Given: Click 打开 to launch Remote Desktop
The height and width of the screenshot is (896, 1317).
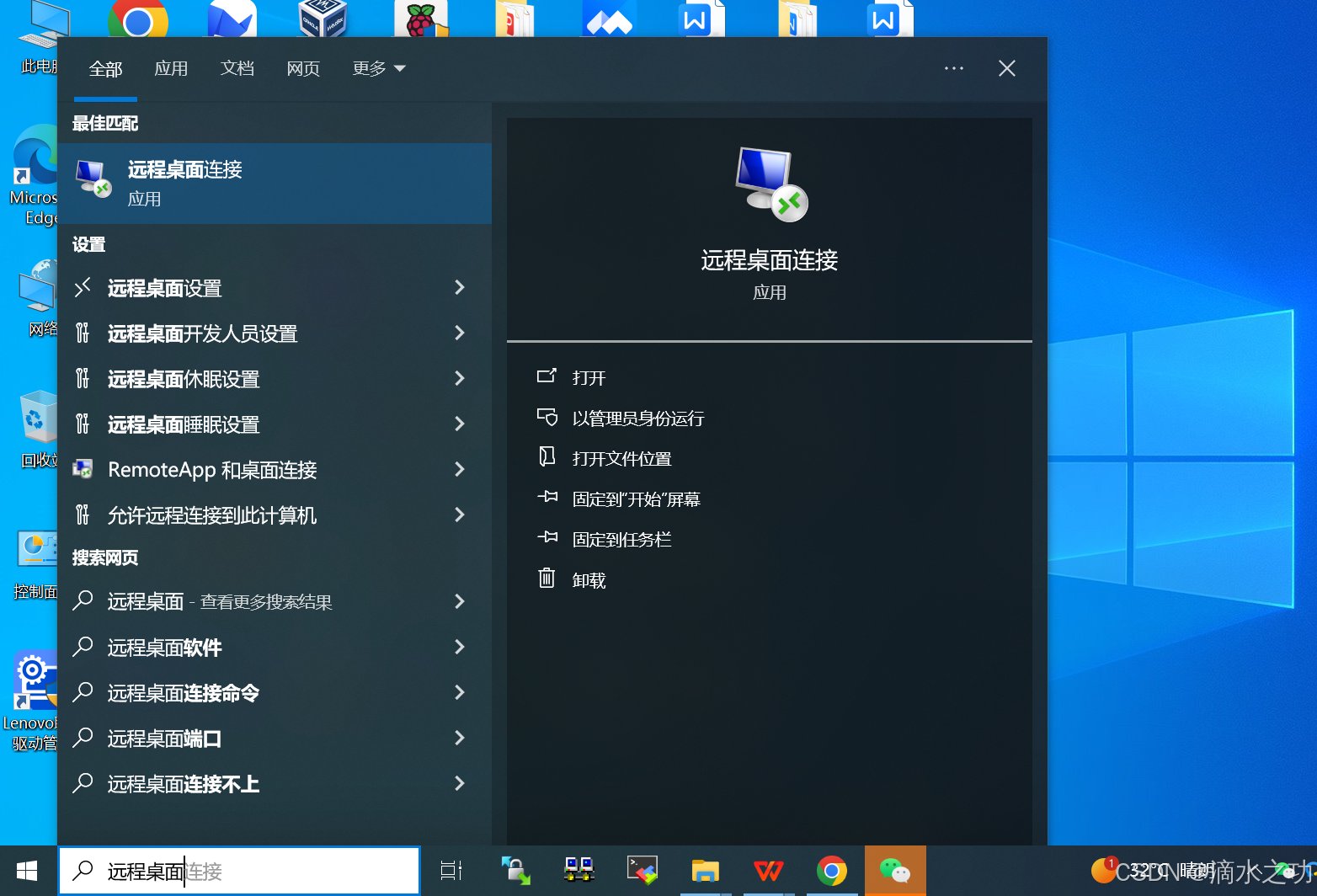Looking at the screenshot, I should click(x=589, y=377).
